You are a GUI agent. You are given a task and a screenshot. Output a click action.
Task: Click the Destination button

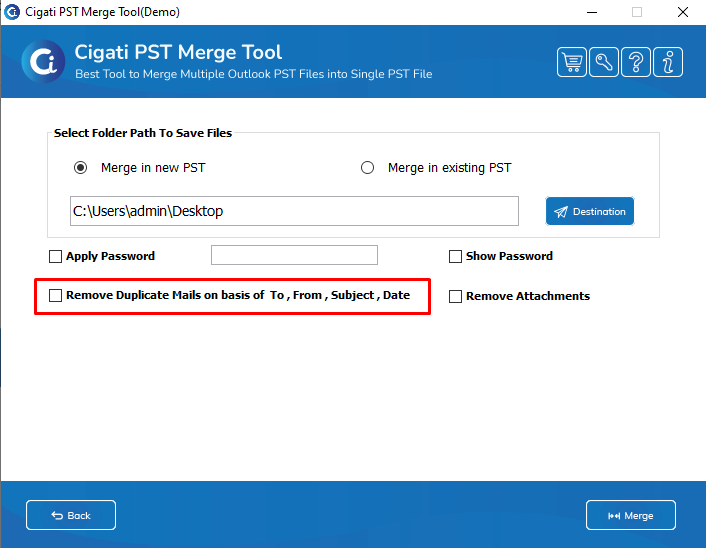point(590,211)
